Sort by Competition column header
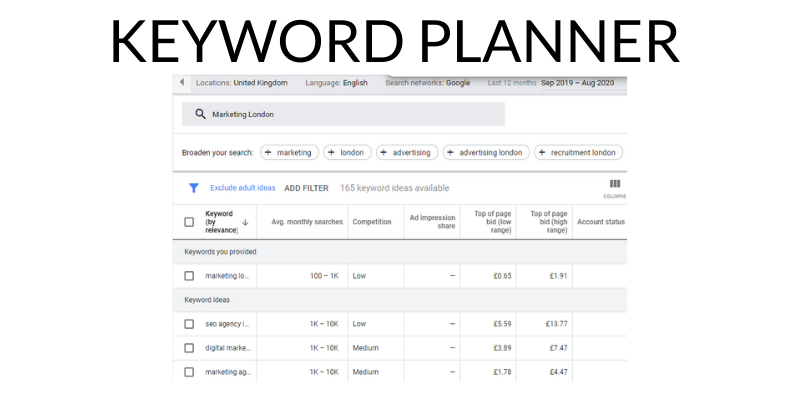 pyautogui.click(x=372, y=222)
